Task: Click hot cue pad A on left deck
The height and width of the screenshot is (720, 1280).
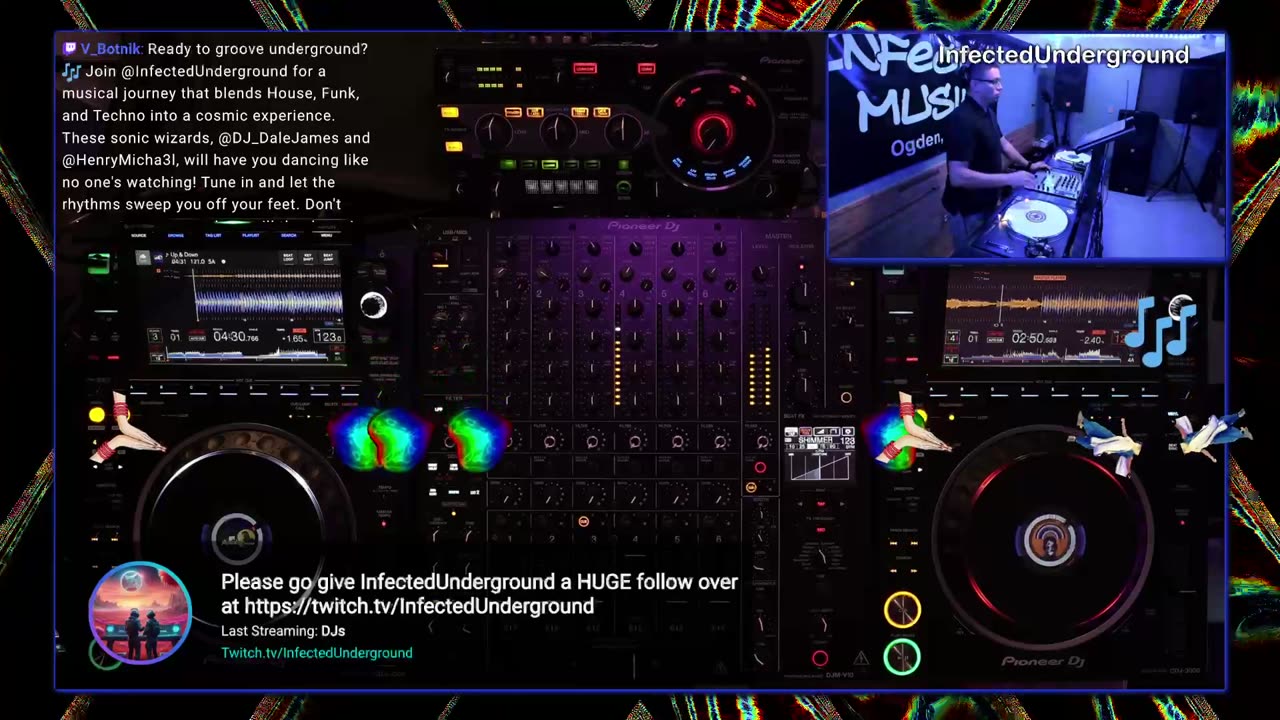Action: tap(140, 391)
